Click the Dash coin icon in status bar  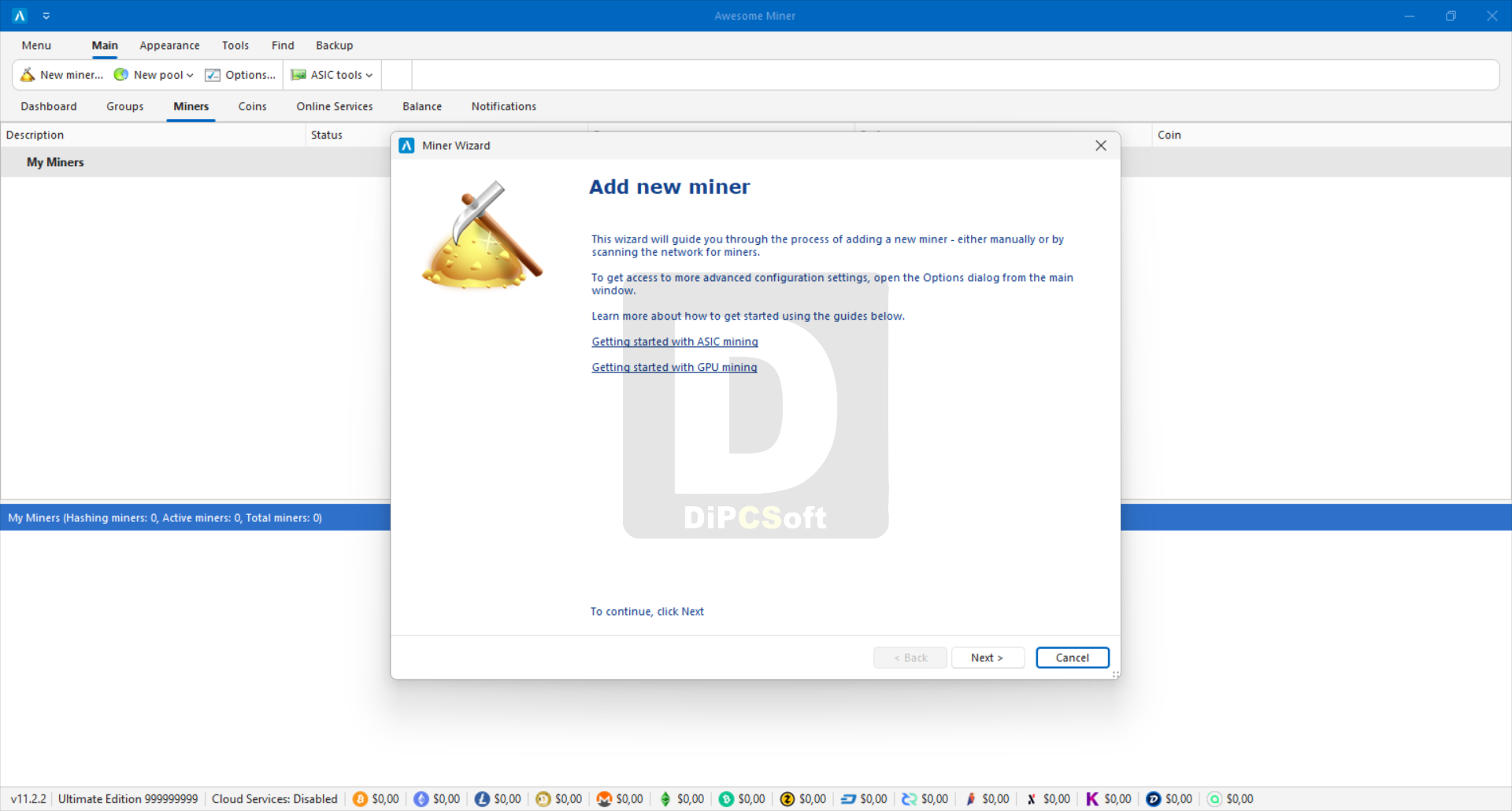[848, 799]
